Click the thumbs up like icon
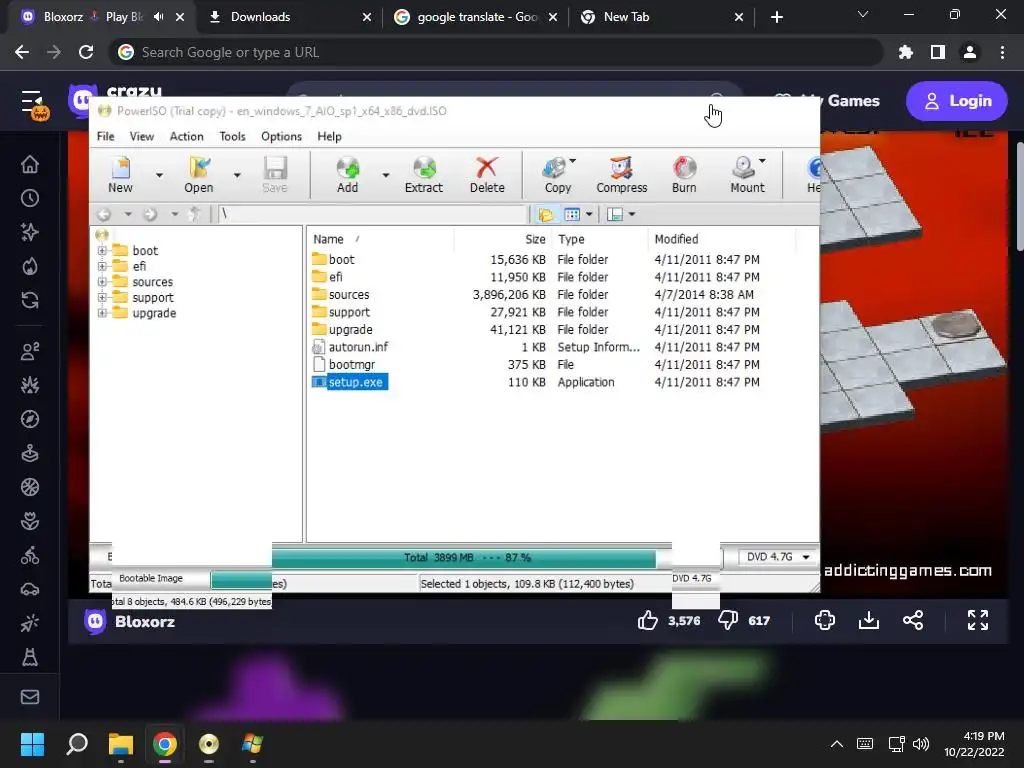Image resolution: width=1024 pixels, height=768 pixels. click(x=648, y=620)
